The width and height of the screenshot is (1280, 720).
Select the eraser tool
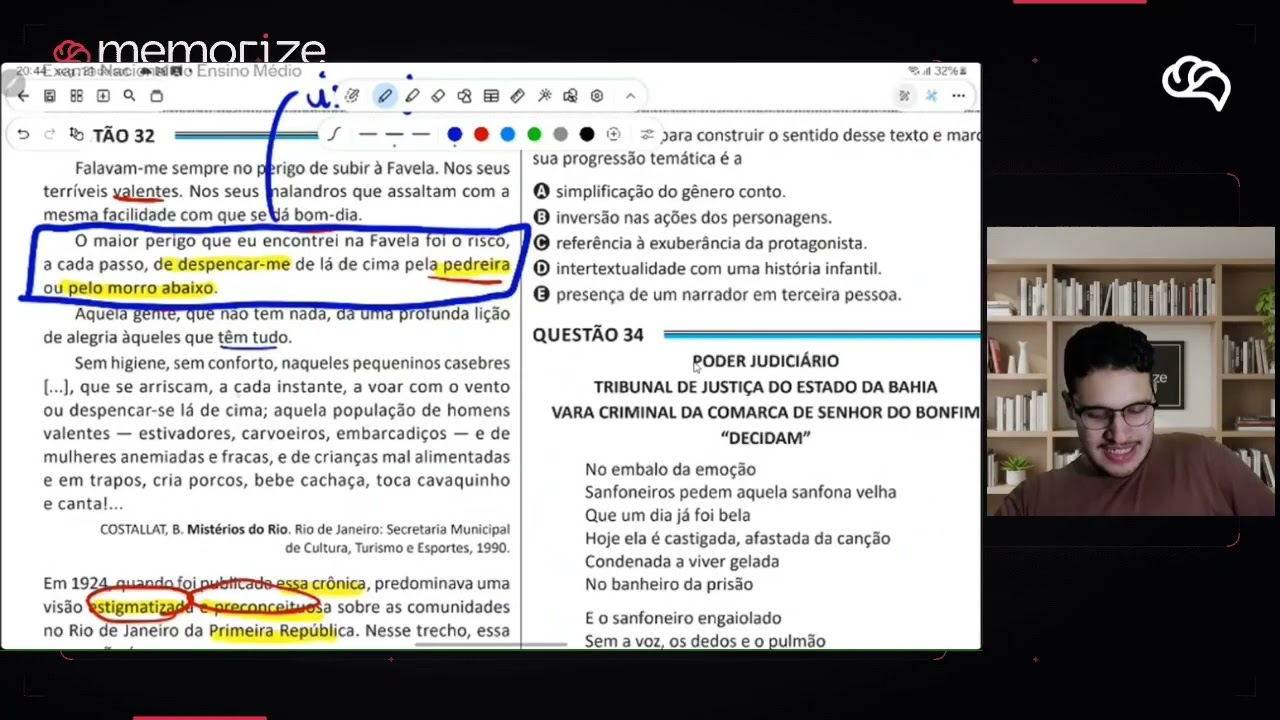point(438,96)
